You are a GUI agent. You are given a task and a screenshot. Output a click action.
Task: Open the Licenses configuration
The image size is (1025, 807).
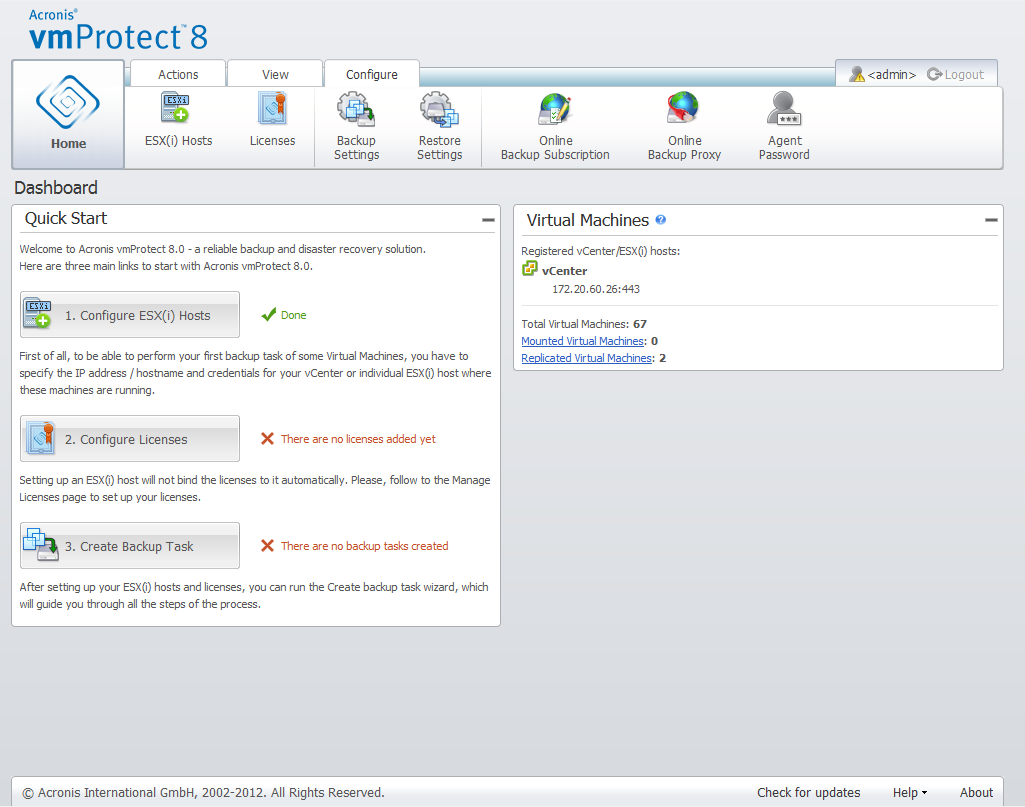pos(273,120)
